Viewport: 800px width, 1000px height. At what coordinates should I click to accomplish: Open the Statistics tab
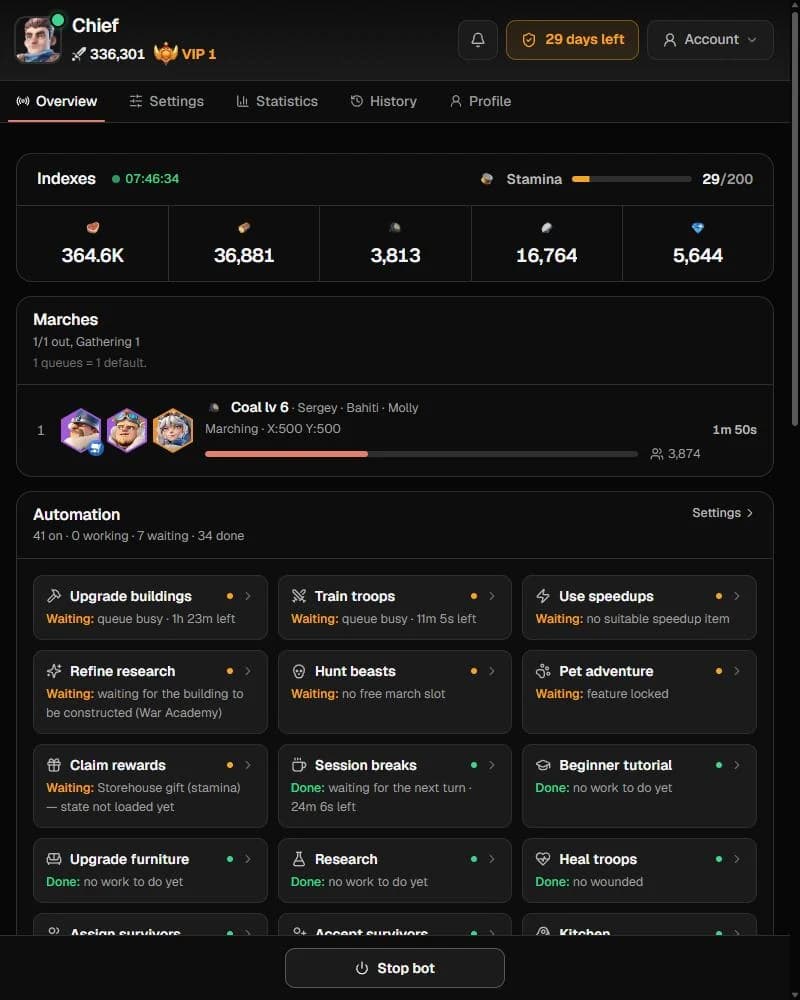(x=277, y=101)
